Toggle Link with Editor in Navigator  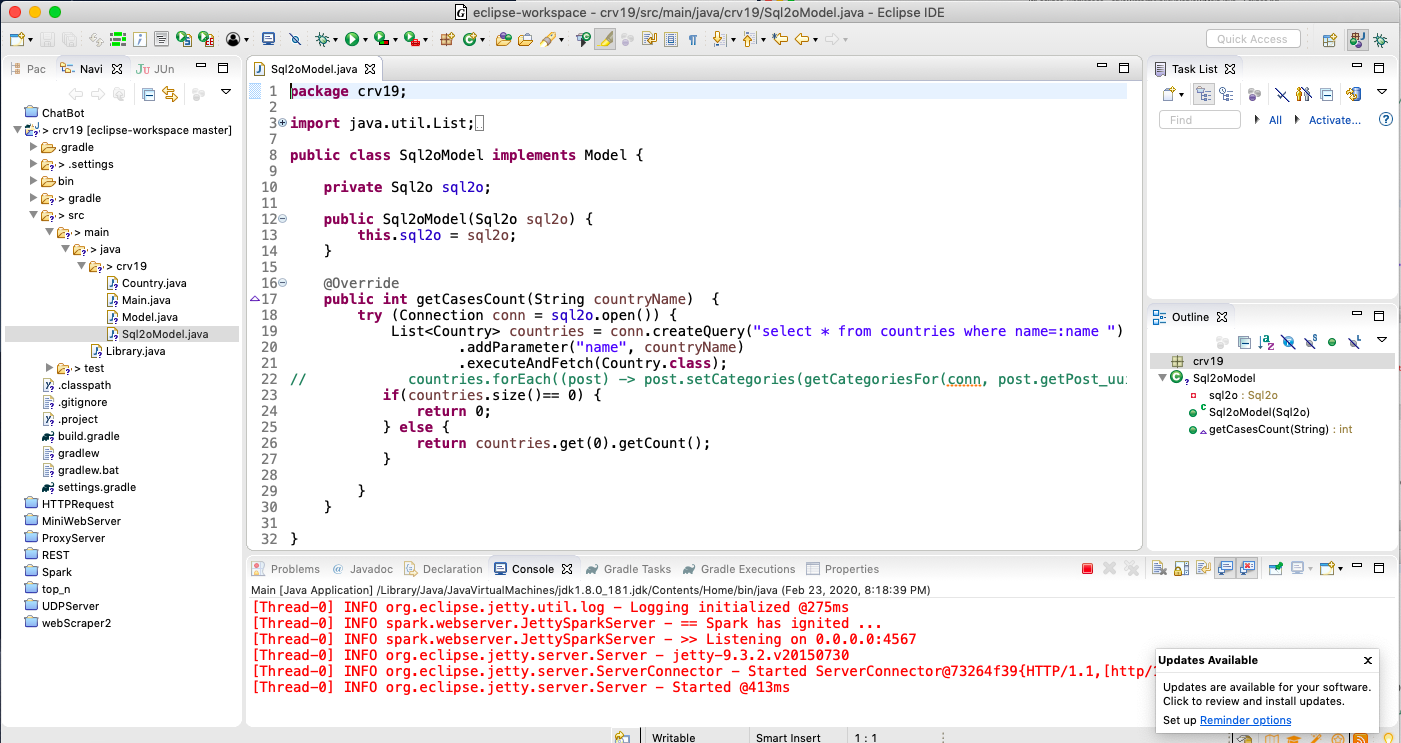coord(170,94)
